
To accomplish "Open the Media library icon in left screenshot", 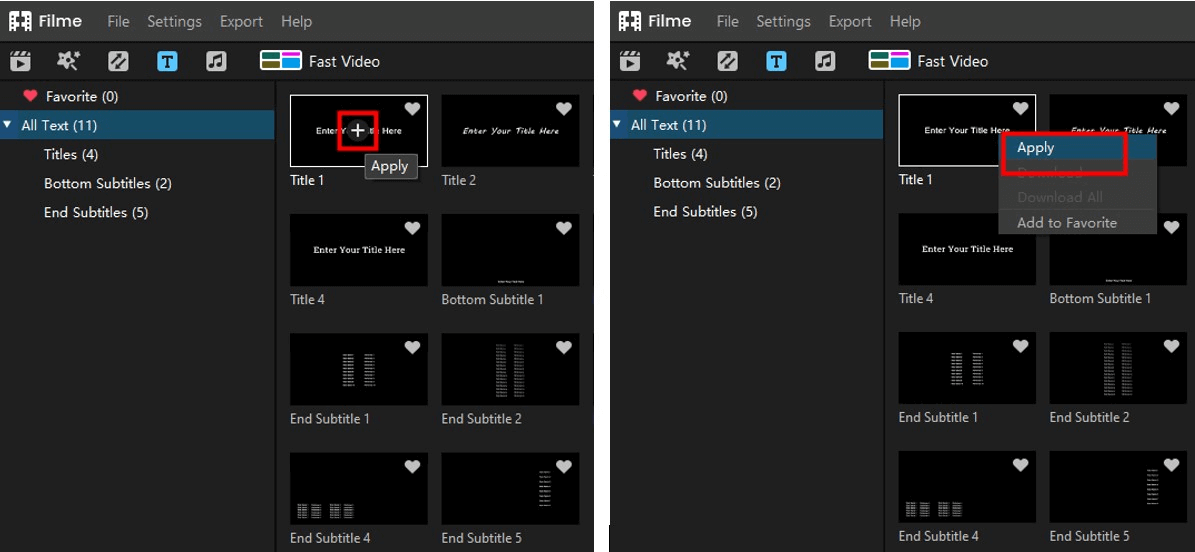I will click(20, 61).
